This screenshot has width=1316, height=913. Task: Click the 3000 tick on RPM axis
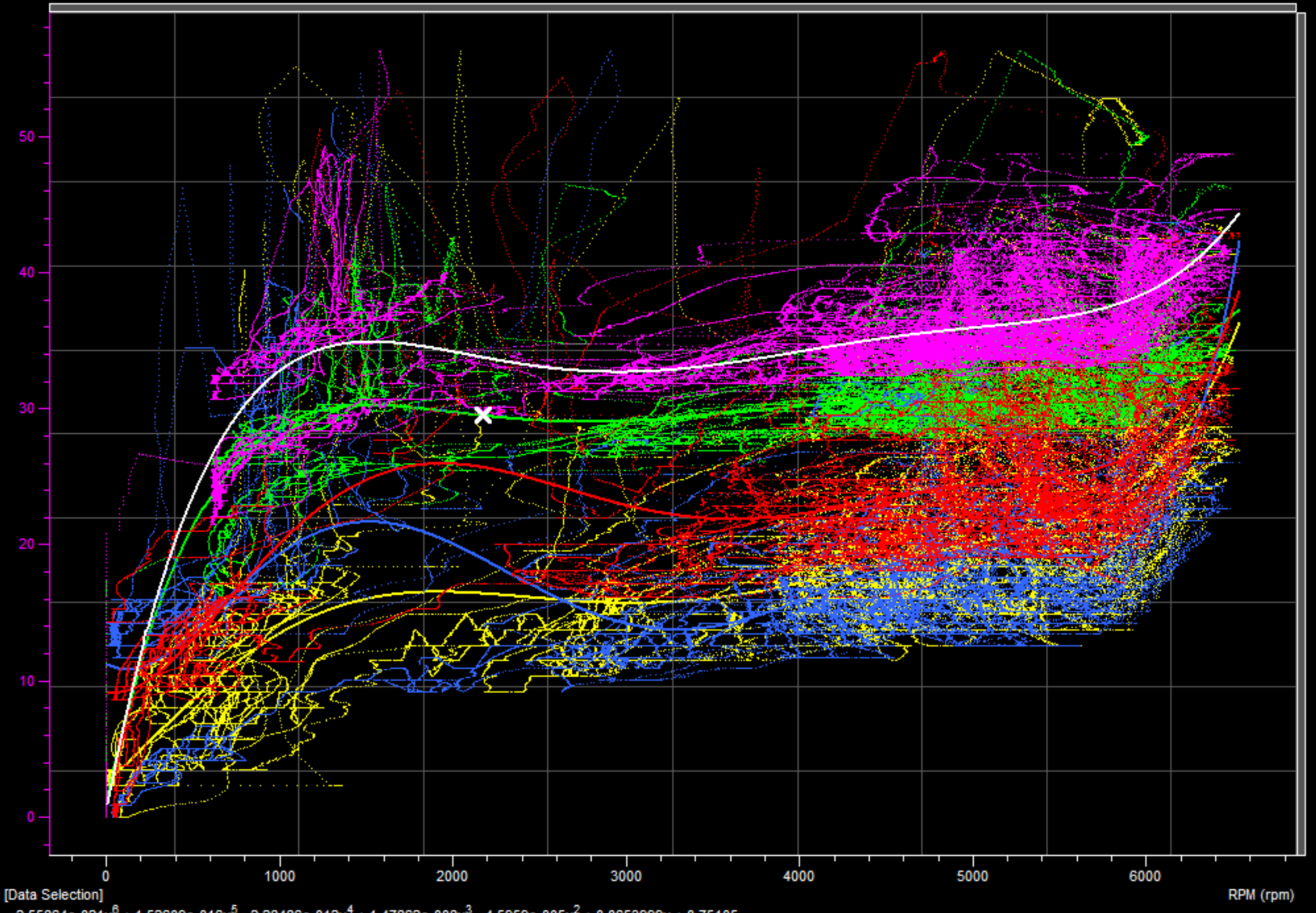pyautogui.click(x=626, y=876)
